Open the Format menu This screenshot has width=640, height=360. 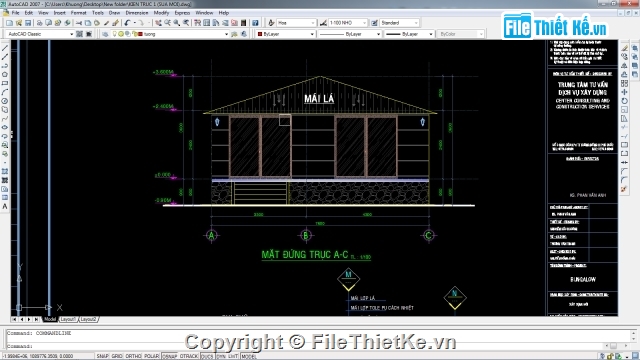click(x=78, y=13)
